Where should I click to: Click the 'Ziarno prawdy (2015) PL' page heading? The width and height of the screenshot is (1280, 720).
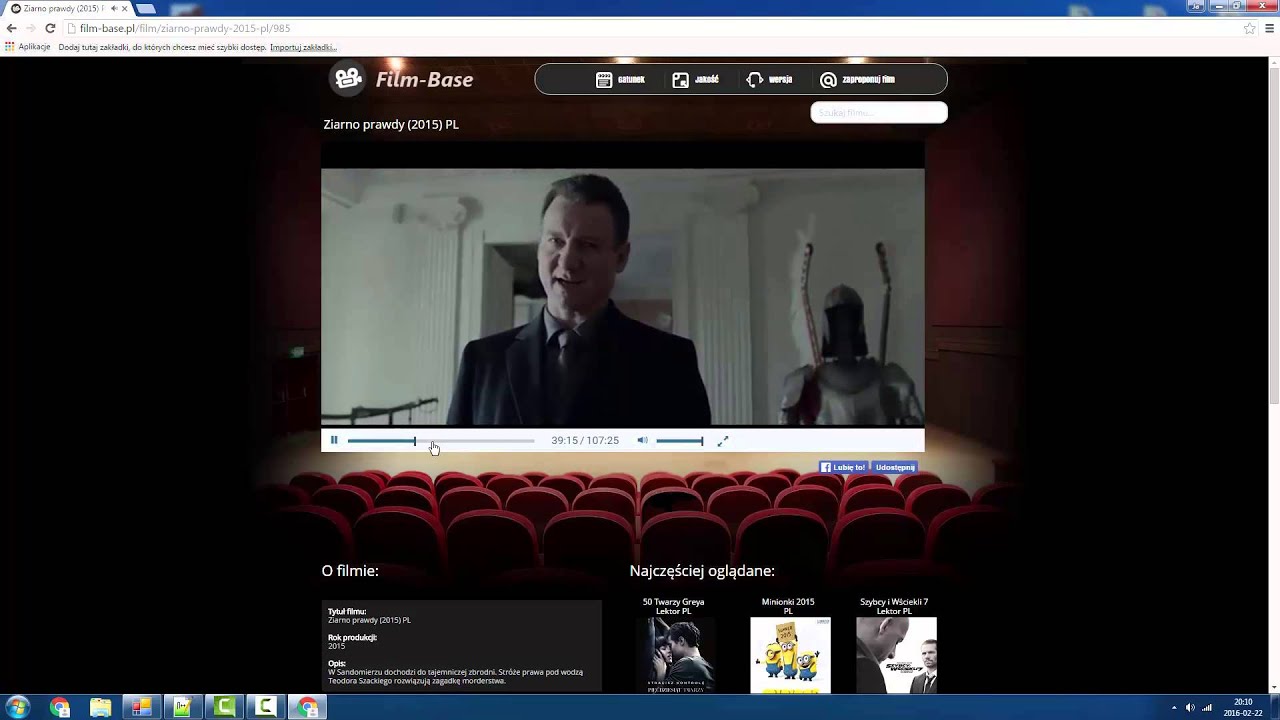click(391, 124)
